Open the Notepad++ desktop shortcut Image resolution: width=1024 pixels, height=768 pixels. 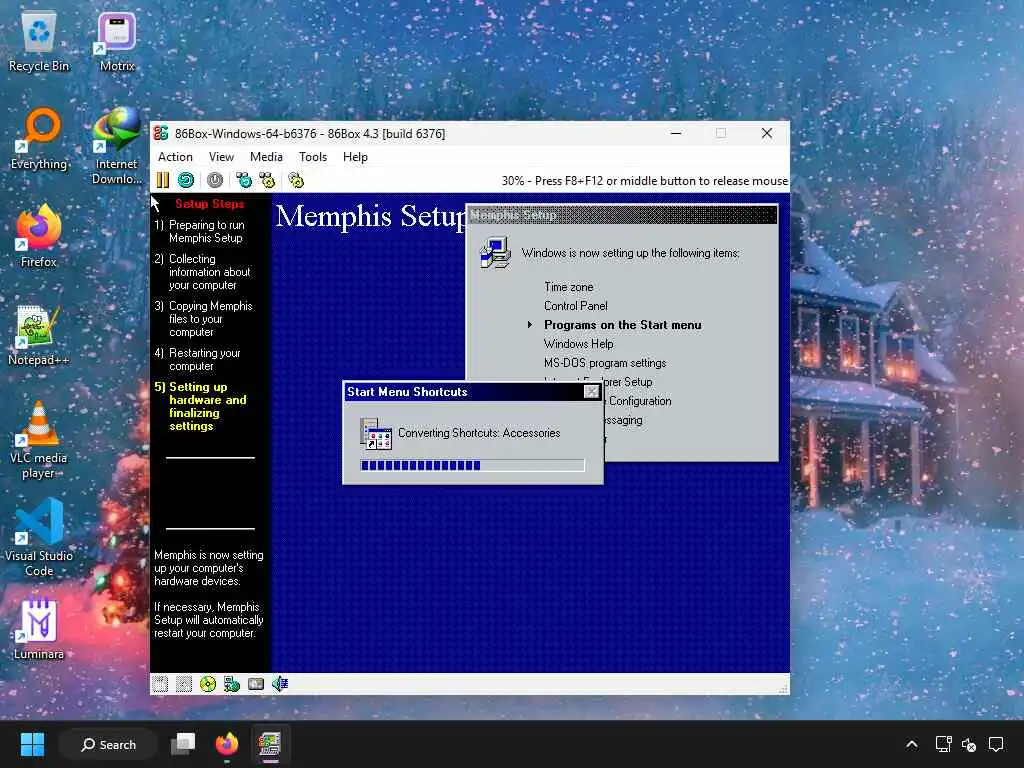click(x=39, y=335)
